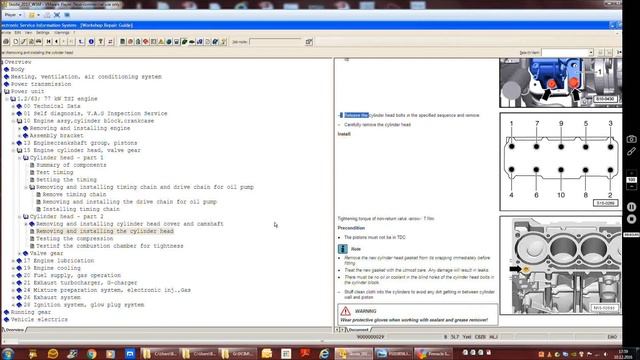
Task: Pause the screen recording
Action: point(631,207)
